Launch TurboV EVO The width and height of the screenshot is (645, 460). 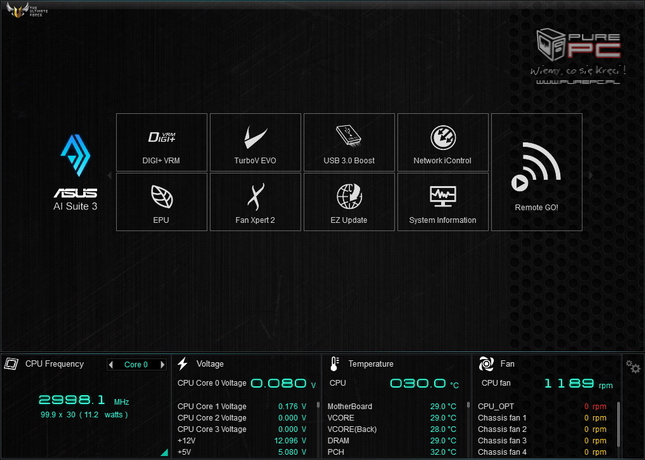[255, 142]
